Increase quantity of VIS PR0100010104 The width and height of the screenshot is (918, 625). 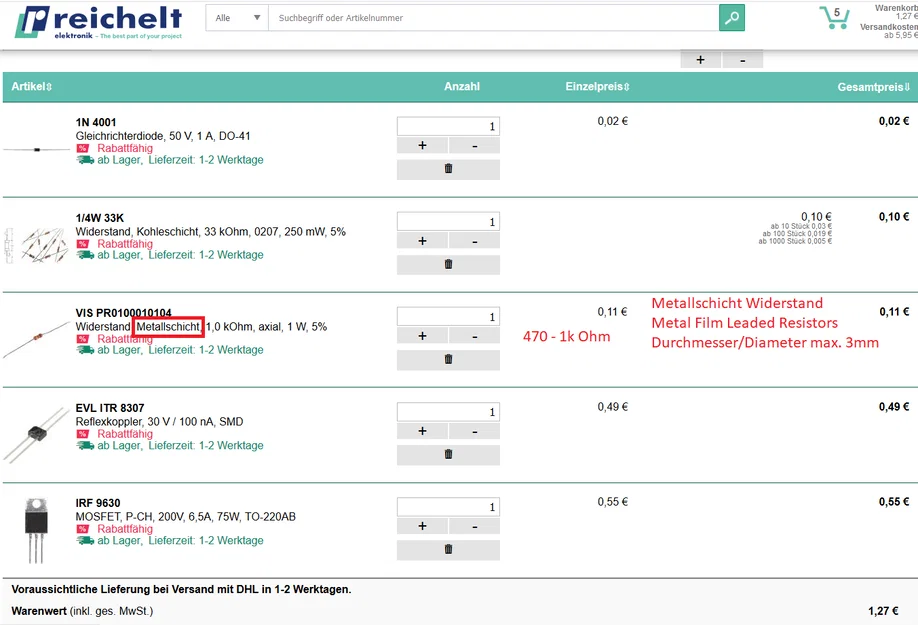point(422,336)
